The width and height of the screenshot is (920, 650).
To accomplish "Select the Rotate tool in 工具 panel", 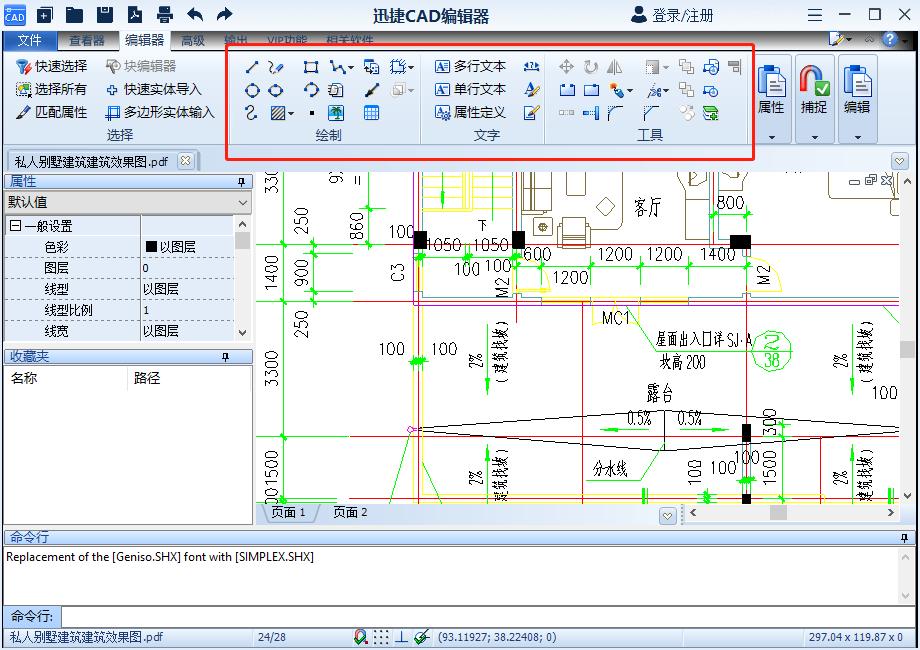I will (x=591, y=66).
